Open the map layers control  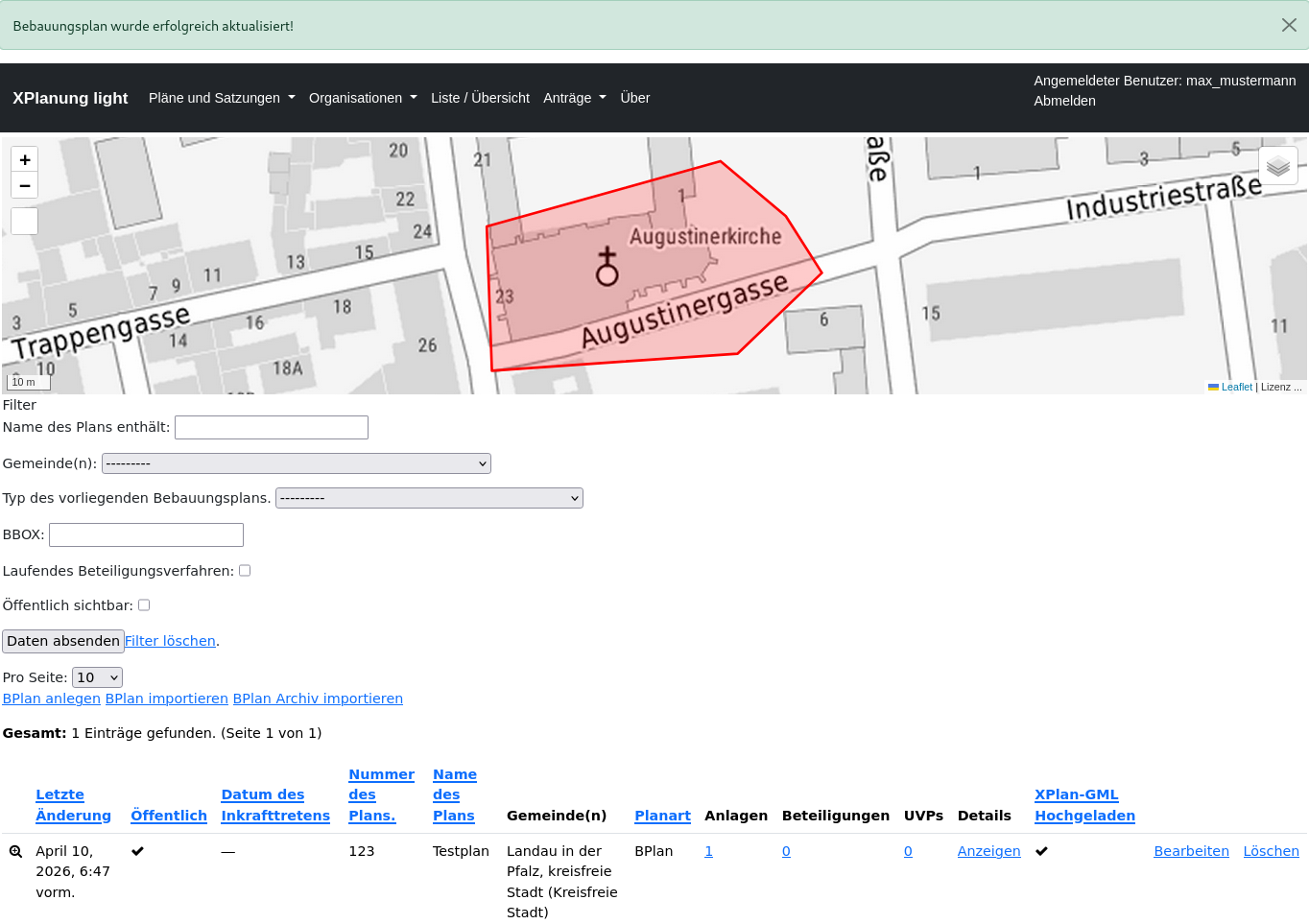click(1277, 166)
